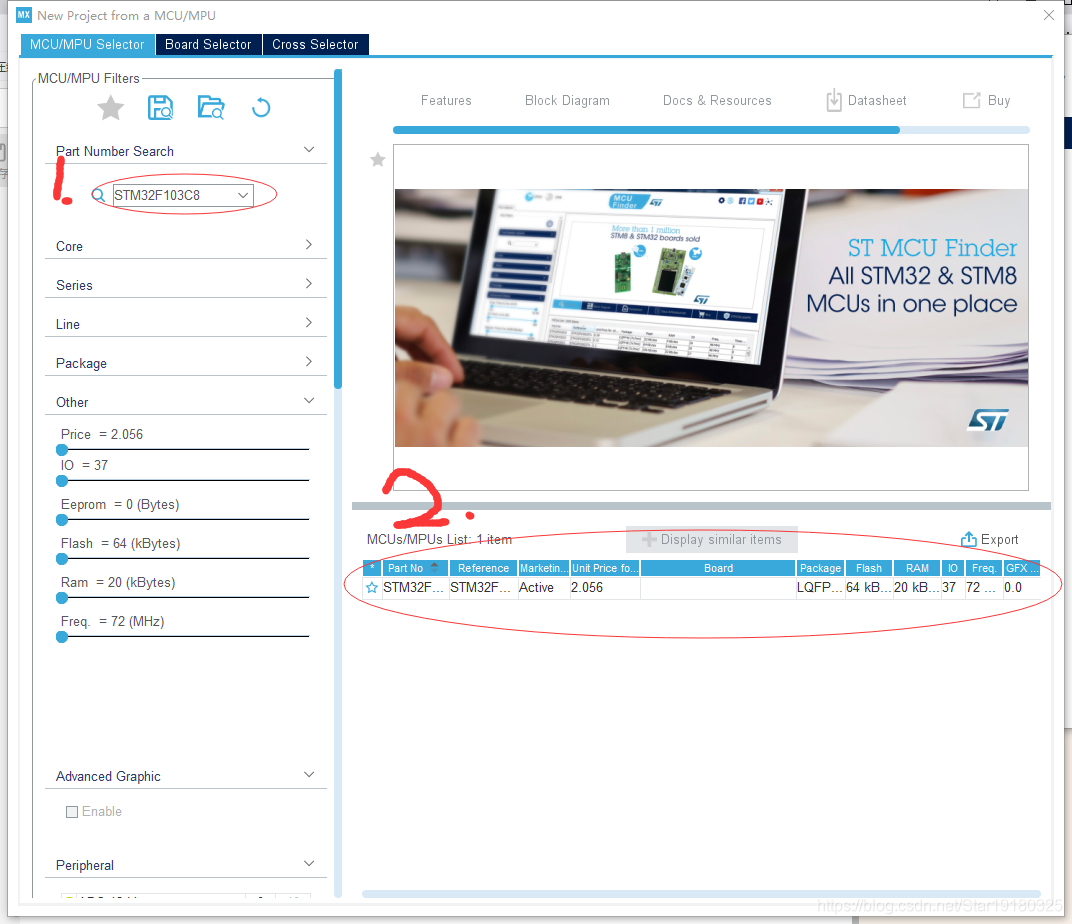Sort by Board column header

coord(718,568)
